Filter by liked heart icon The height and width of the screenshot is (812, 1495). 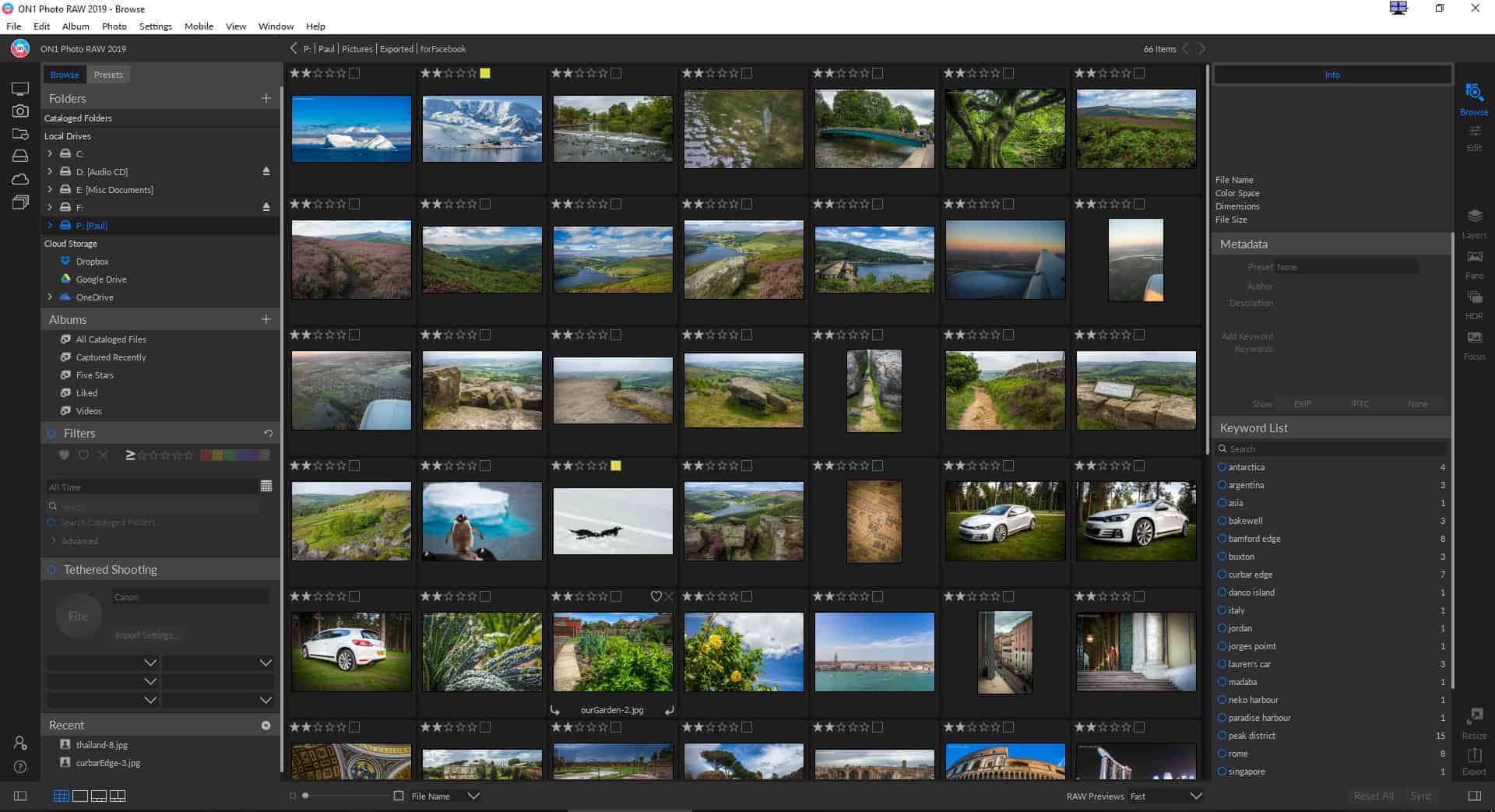click(65, 455)
